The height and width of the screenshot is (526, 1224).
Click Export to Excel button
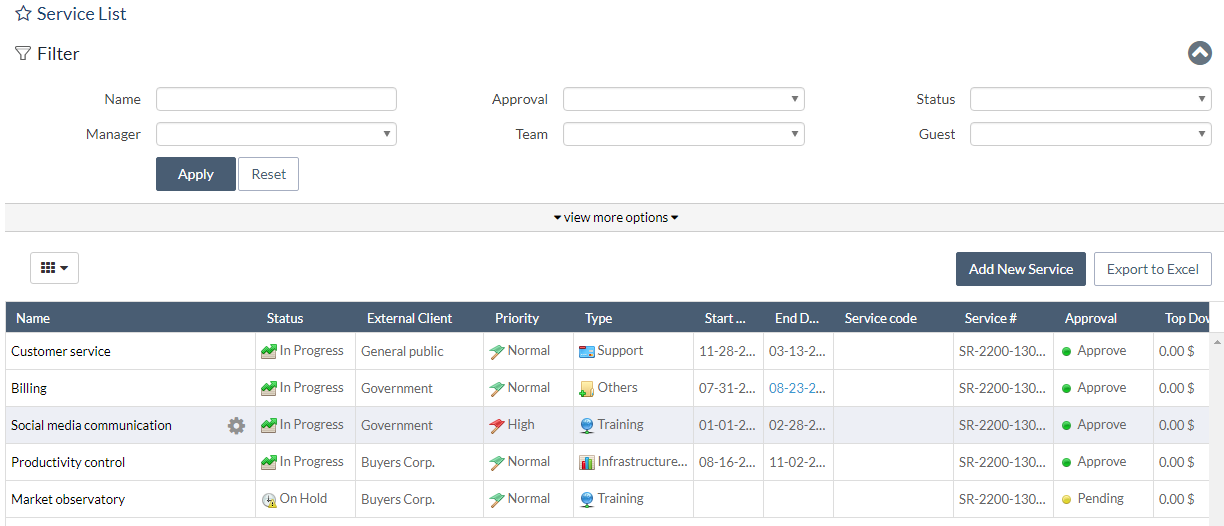tap(1153, 269)
